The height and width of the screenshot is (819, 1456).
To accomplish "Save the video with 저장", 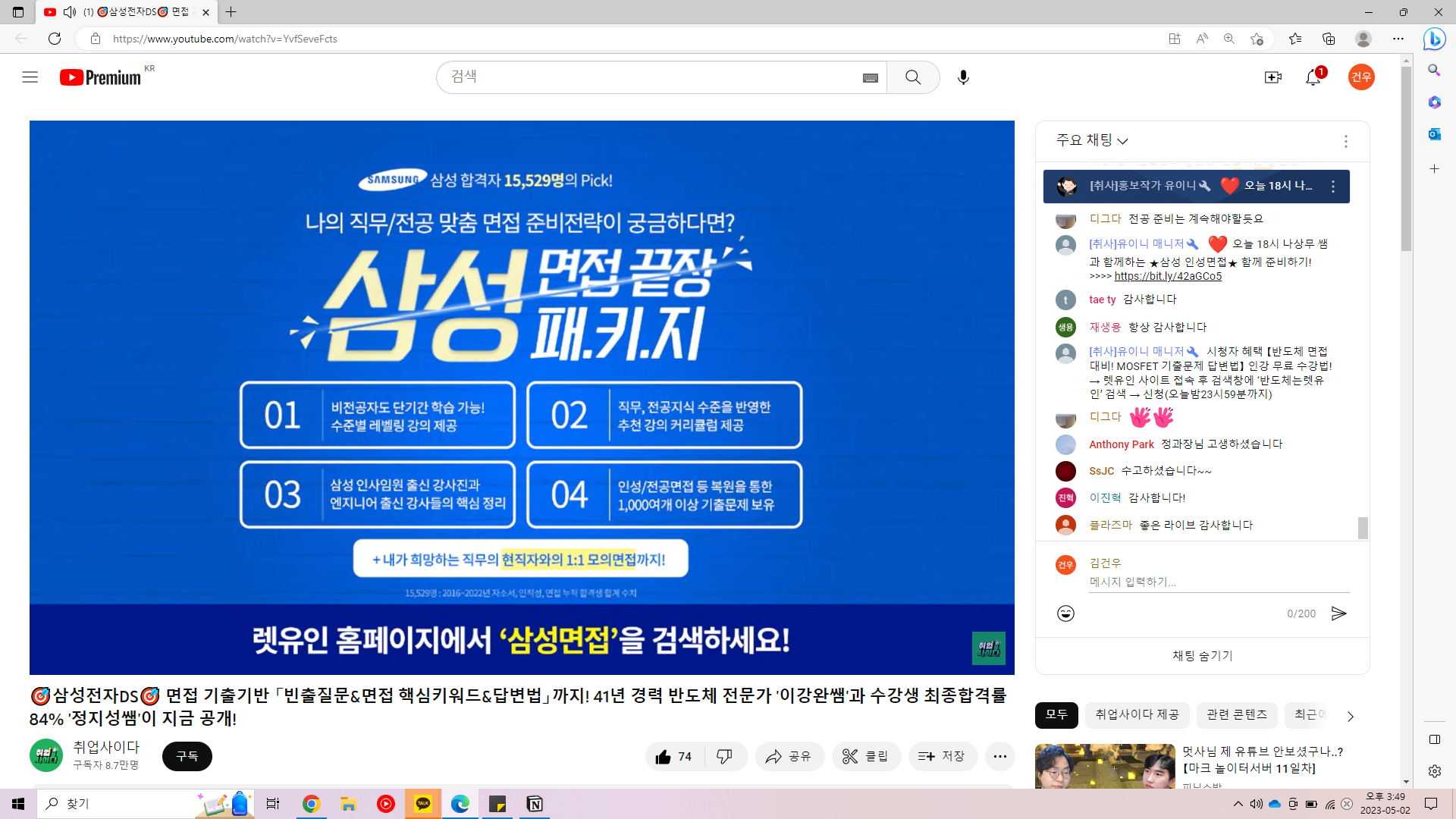I will point(943,756).
